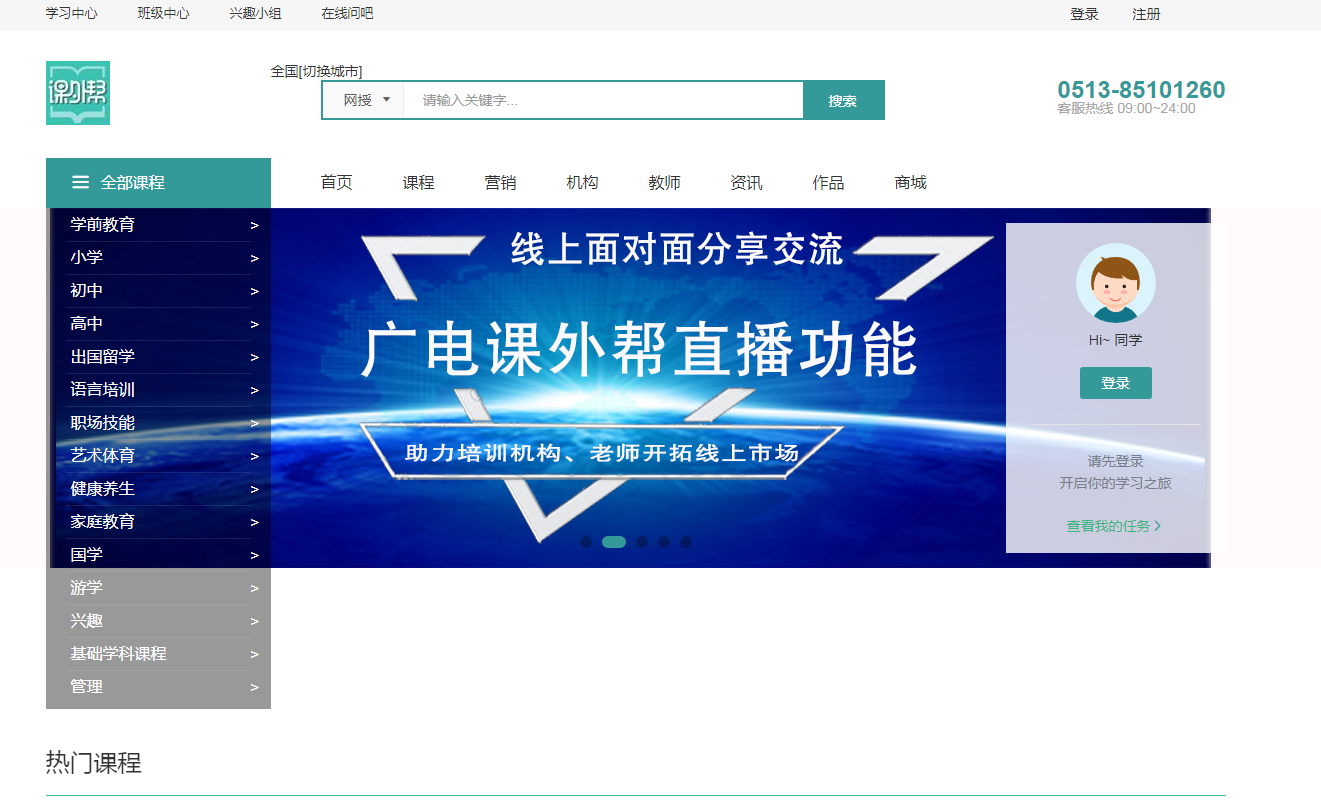Click the 登录 button in user panel
1321x809 pixels.
(1115, 383)
